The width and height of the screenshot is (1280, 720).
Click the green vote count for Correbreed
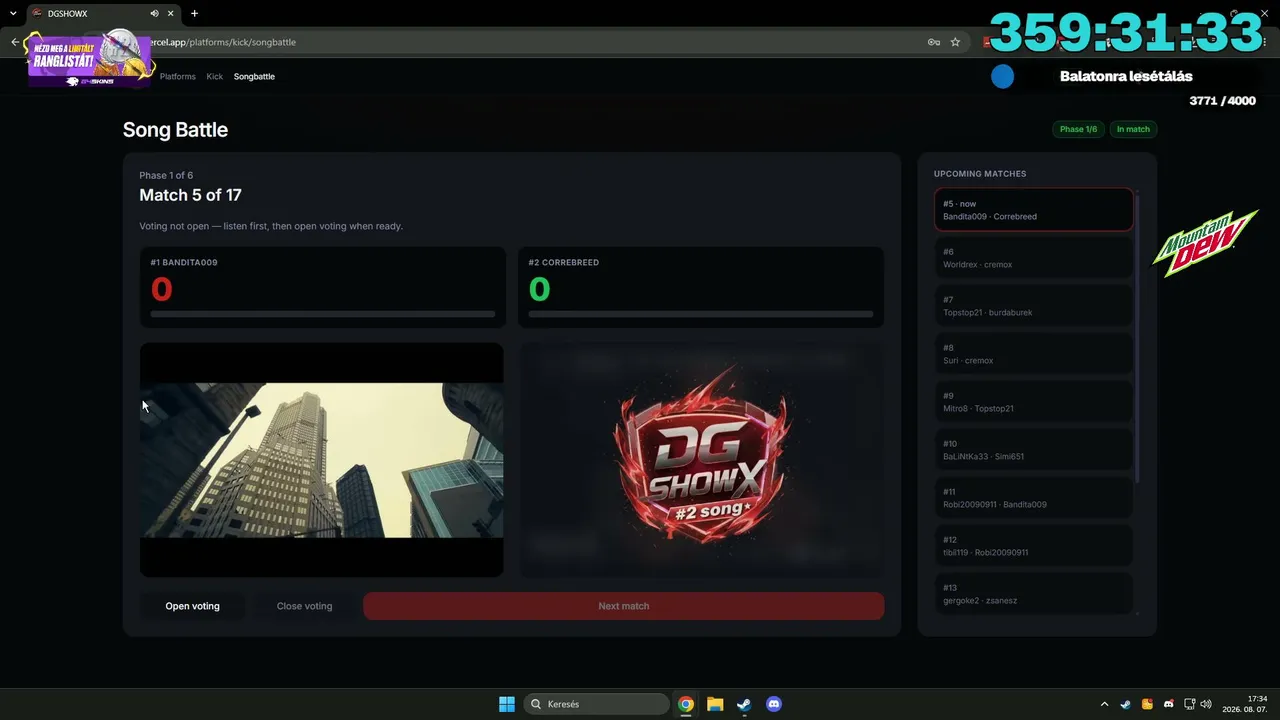pyautogui.click(x=539, y=289)
